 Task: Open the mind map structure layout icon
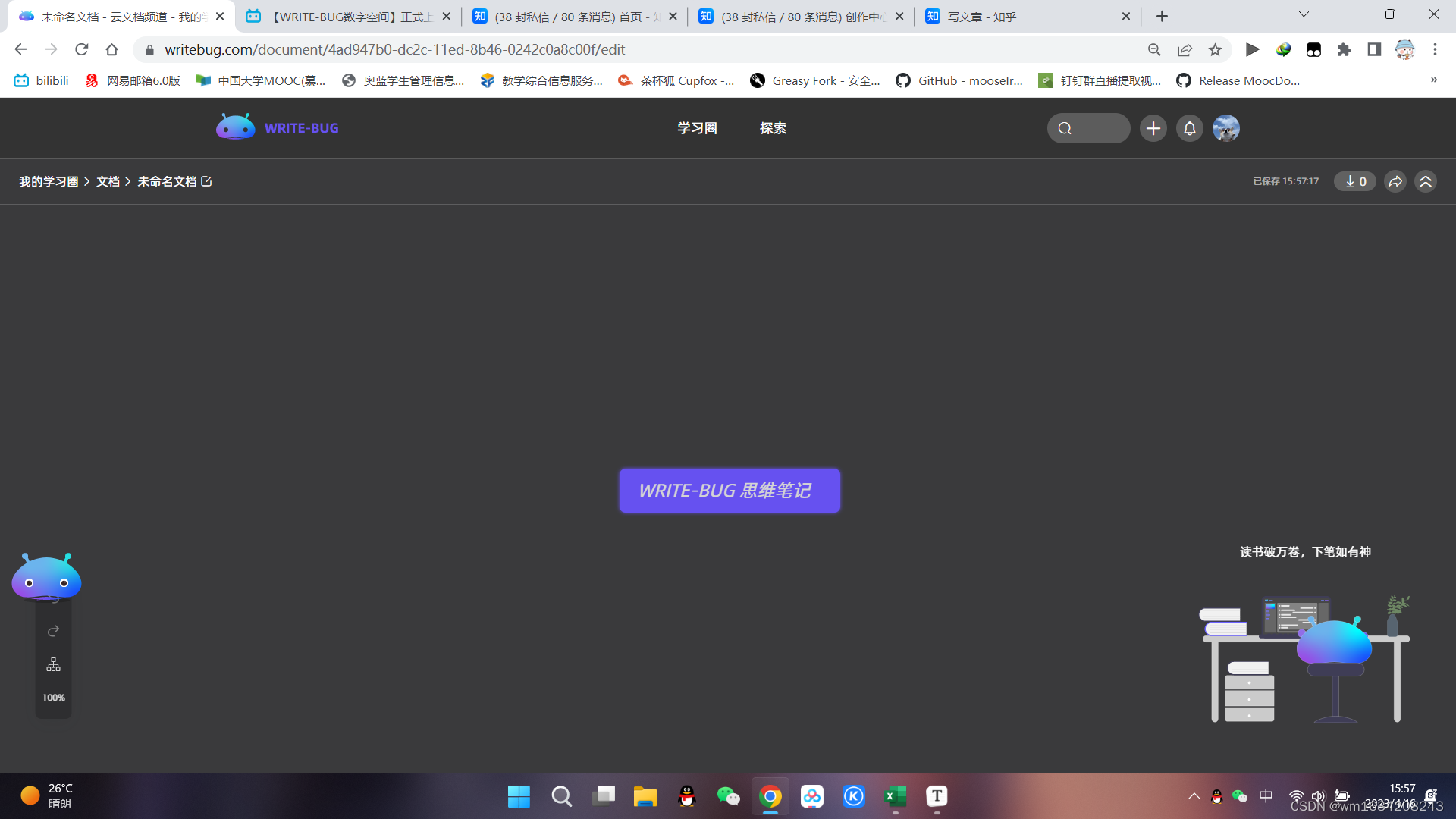tap(53, 665)
